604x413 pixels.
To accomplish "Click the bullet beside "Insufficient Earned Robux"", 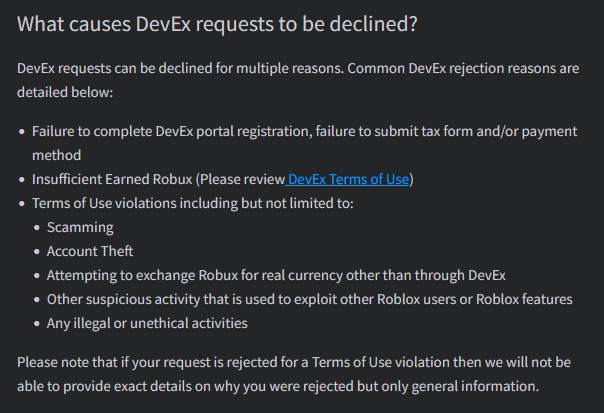I will (22, 180).
